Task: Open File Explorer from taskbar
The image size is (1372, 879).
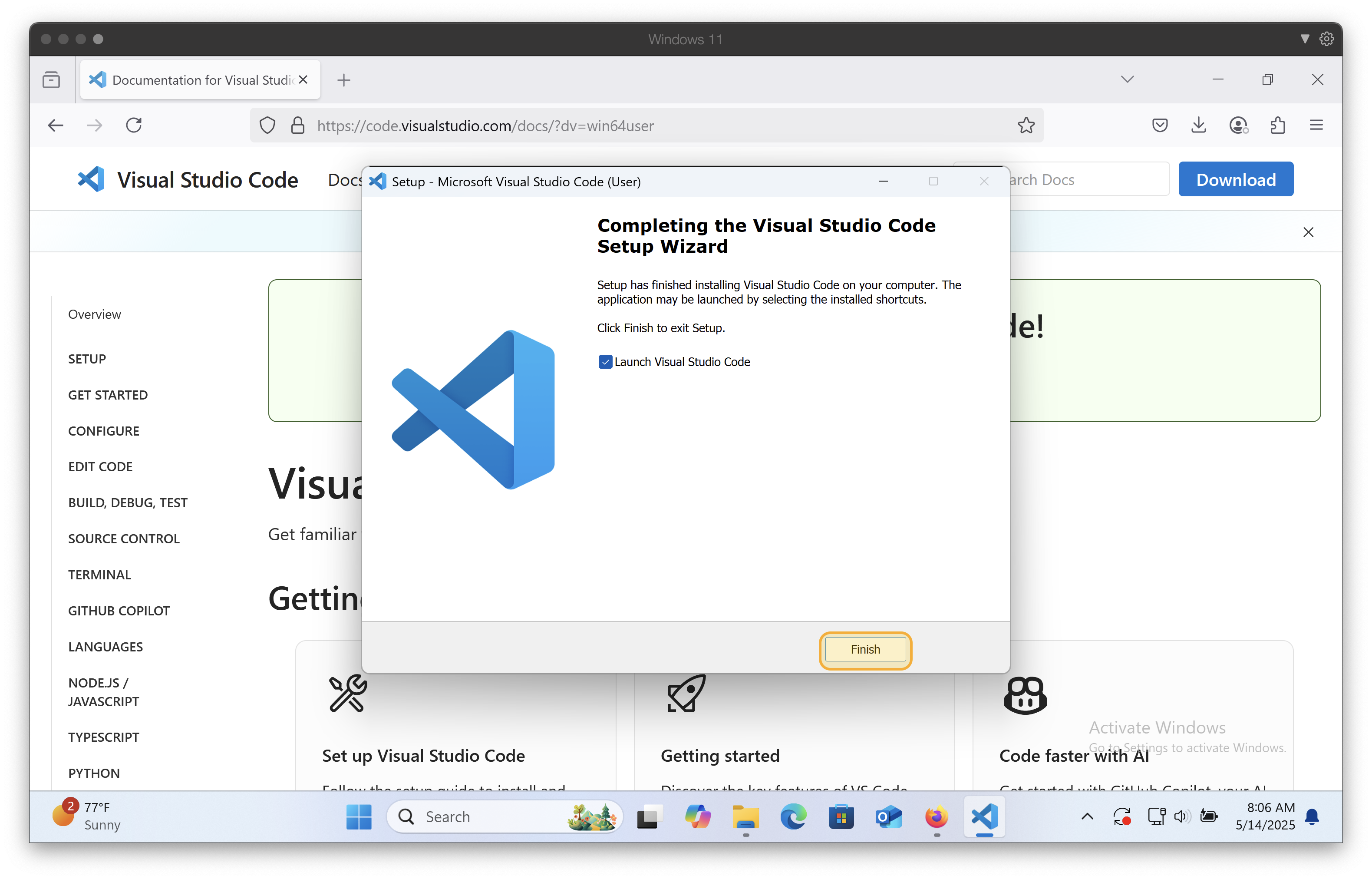Action: [745, 817]
